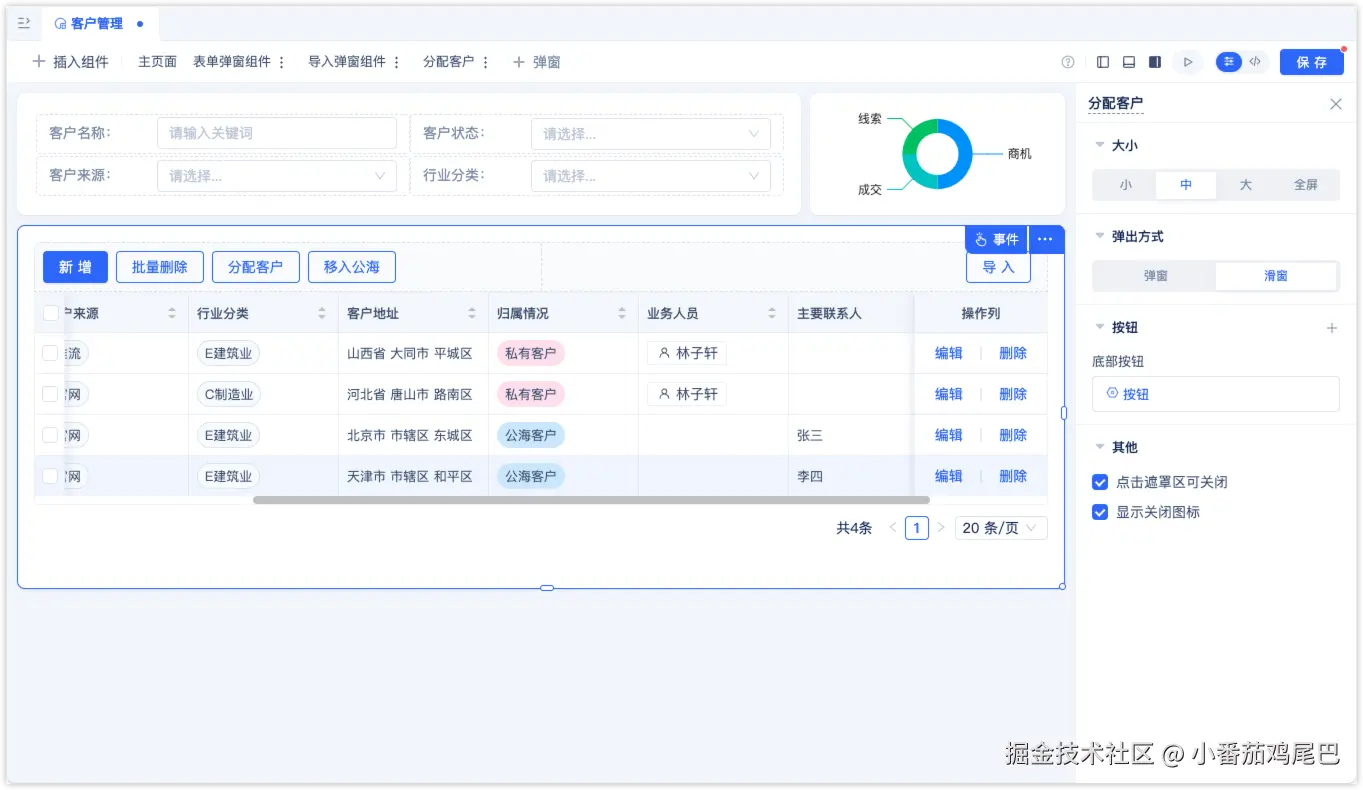Screen dimensions: 1363x790
Task: Open the 行业分类 filter dropdown
Action: point(651,176)
